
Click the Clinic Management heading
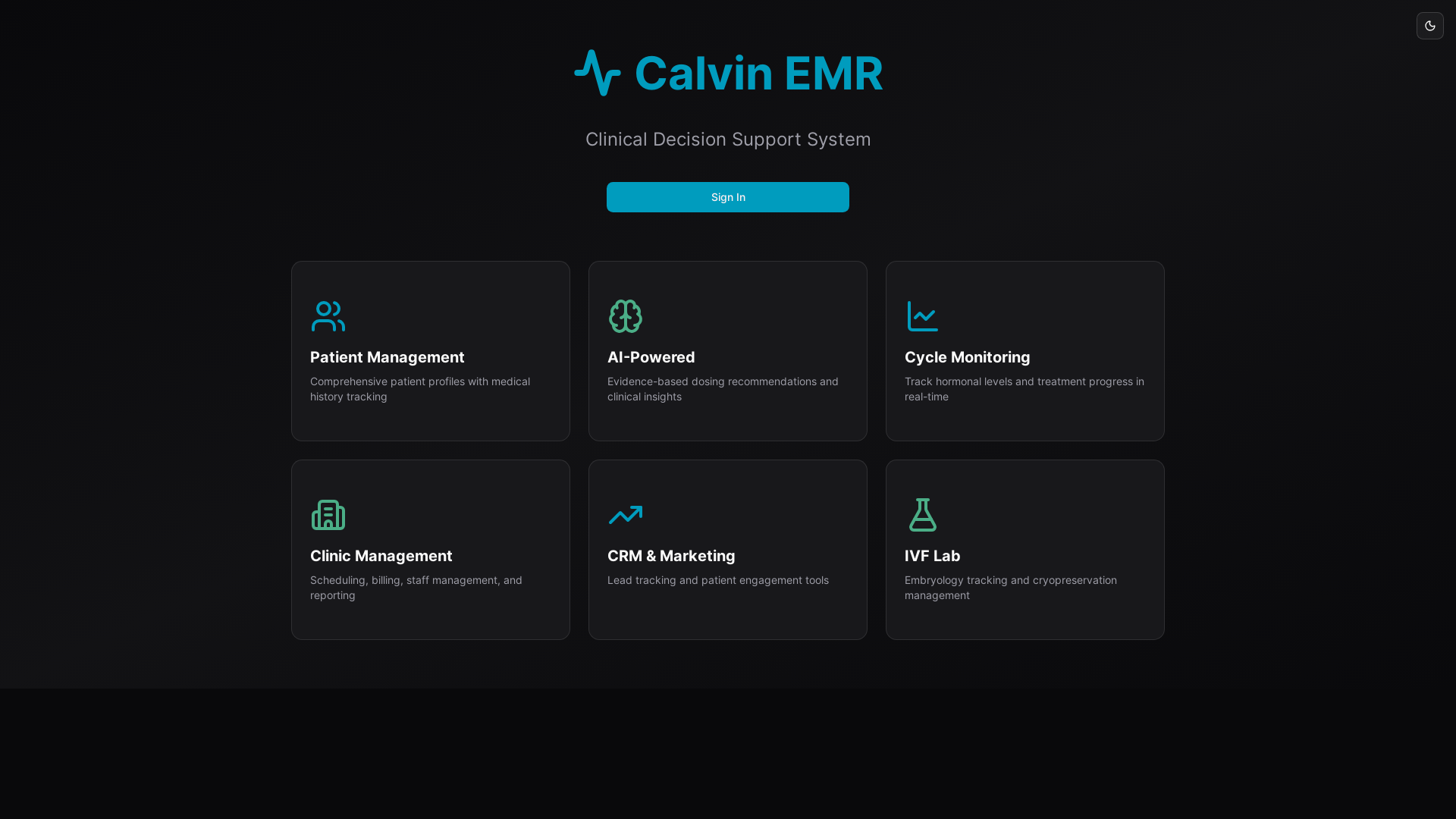point(381,556)
